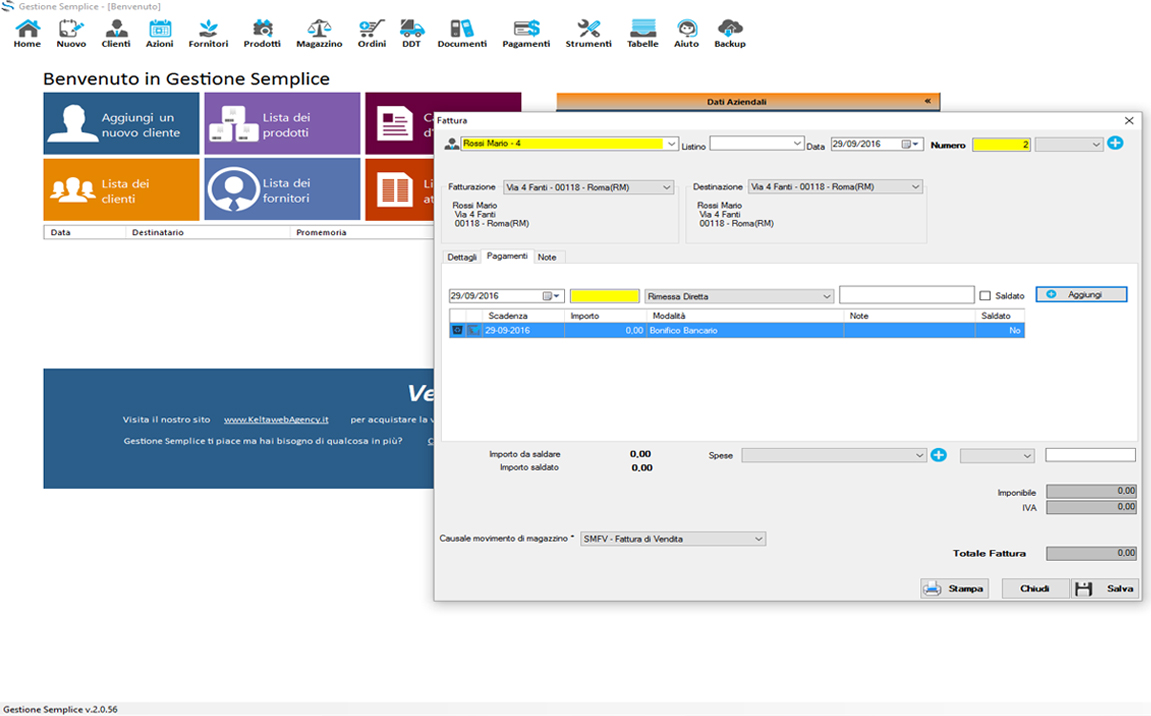
Task: Open the Azioni calendar icon
Action: [159, 34]
